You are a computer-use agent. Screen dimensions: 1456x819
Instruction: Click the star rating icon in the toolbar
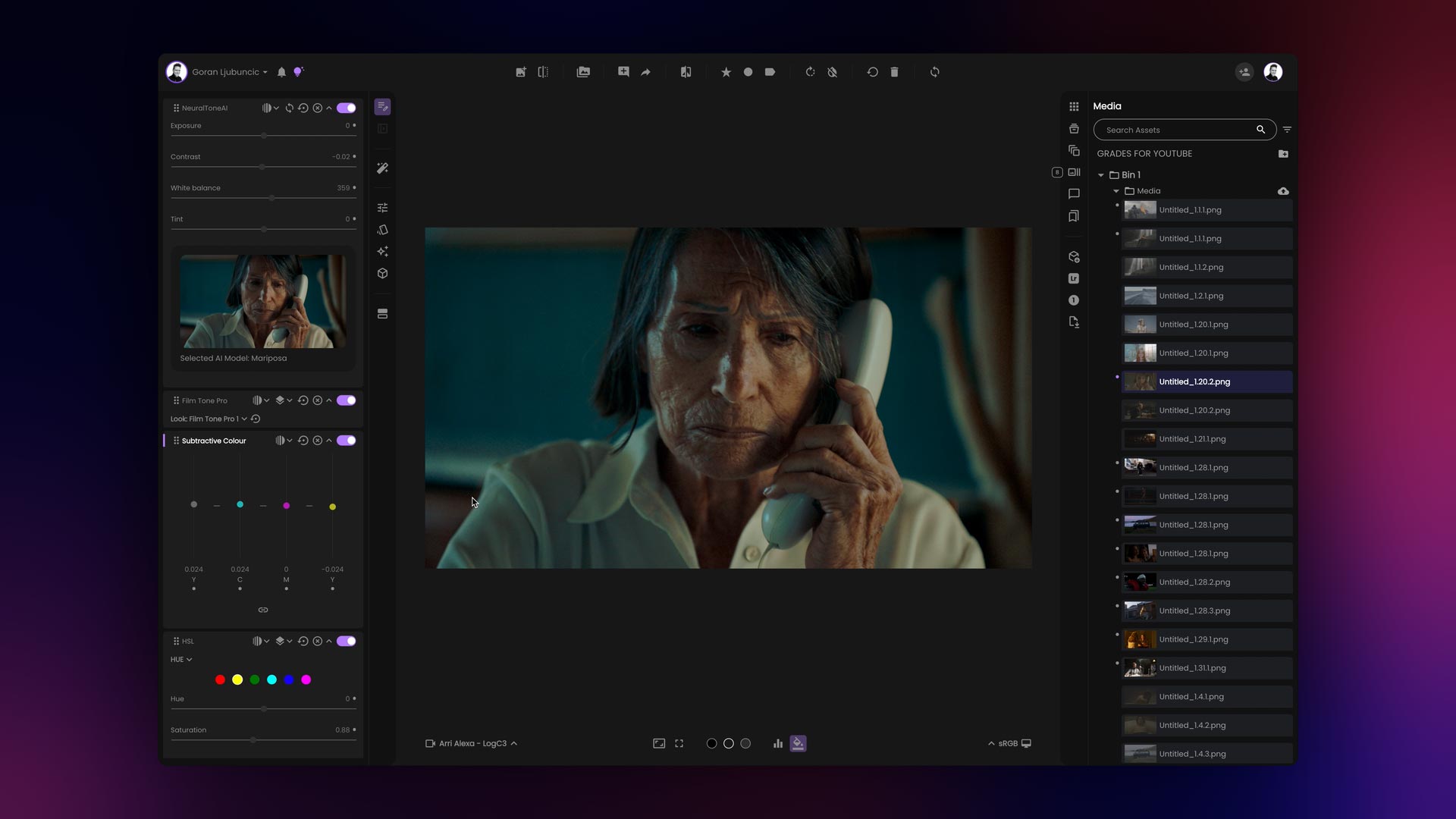[726, 72]
